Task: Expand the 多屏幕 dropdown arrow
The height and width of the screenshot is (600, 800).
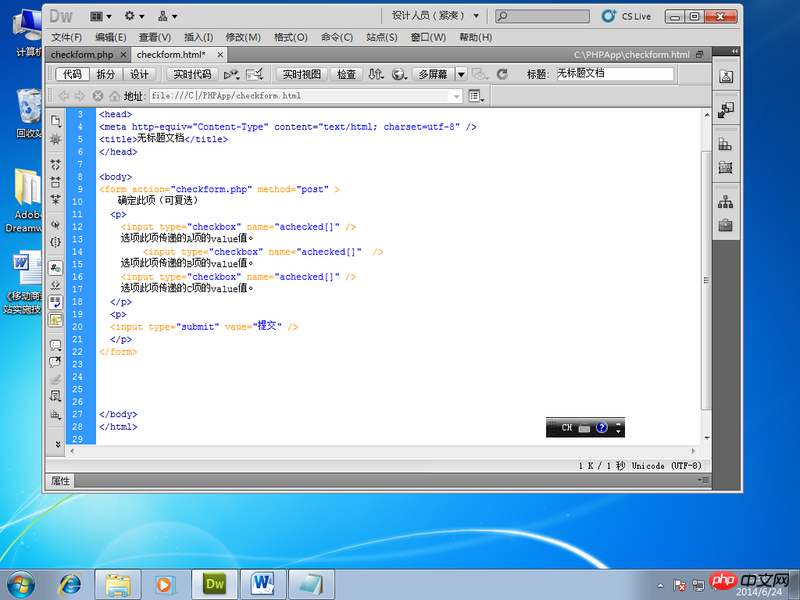Action: tap(461, 74)
